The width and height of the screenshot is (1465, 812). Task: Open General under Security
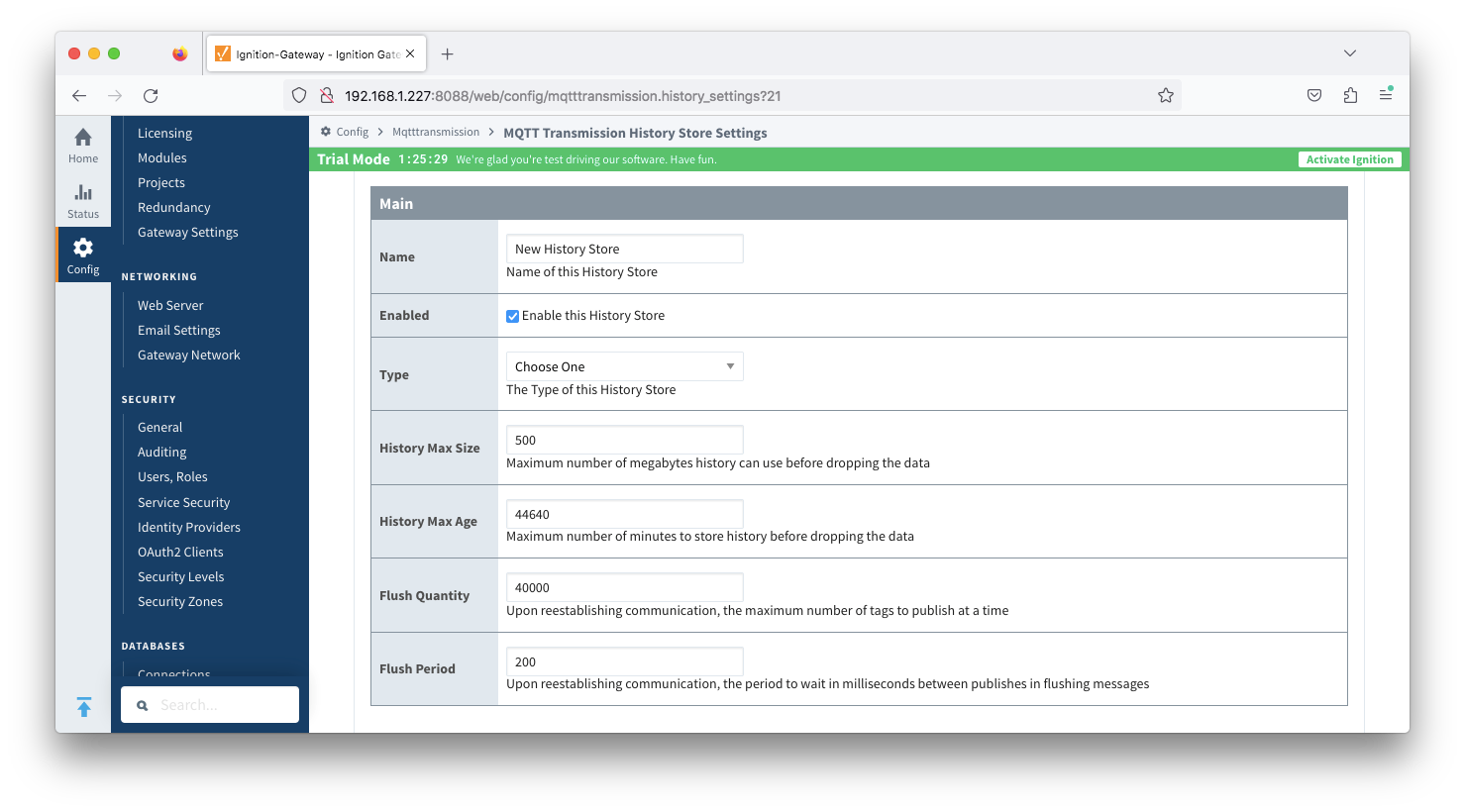tap(160, 427)
